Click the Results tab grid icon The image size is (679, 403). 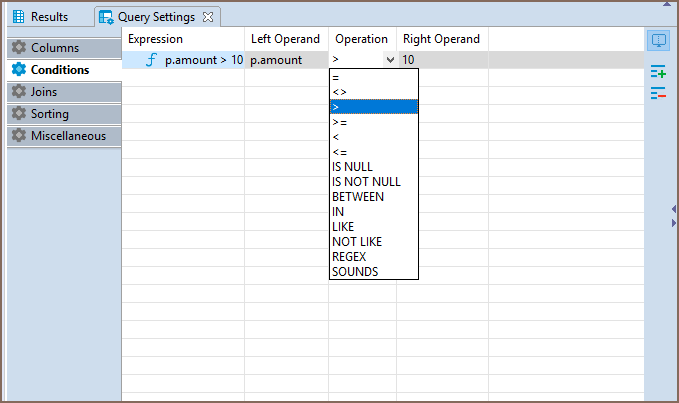point(18,17)
